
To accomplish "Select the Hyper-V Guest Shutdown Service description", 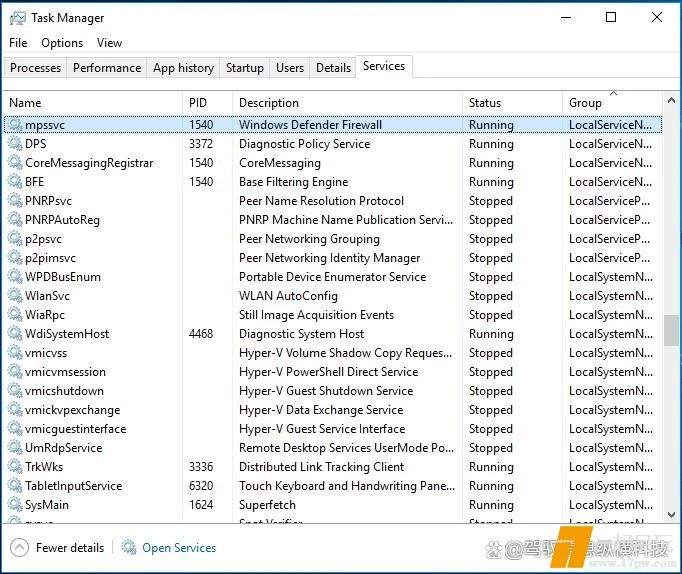I will [x=326, y=391].
